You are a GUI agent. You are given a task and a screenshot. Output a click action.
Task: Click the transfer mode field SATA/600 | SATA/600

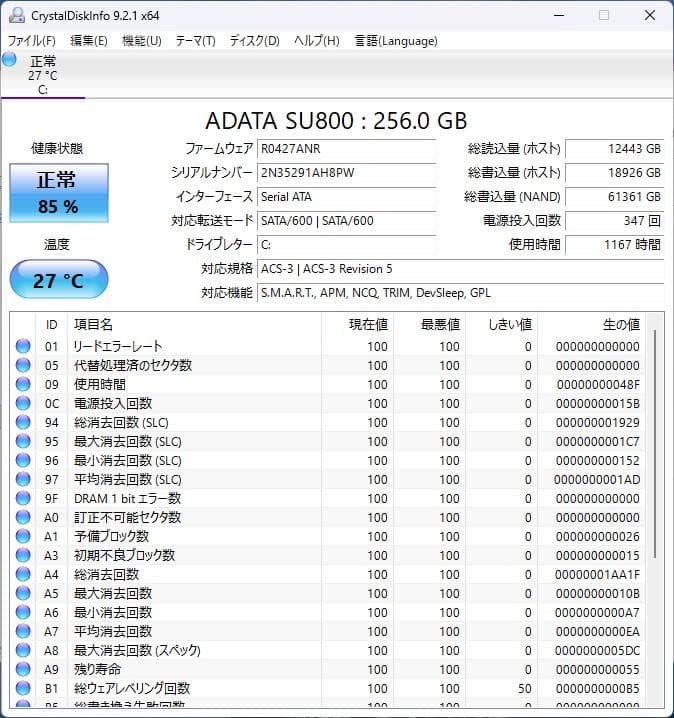346,221
